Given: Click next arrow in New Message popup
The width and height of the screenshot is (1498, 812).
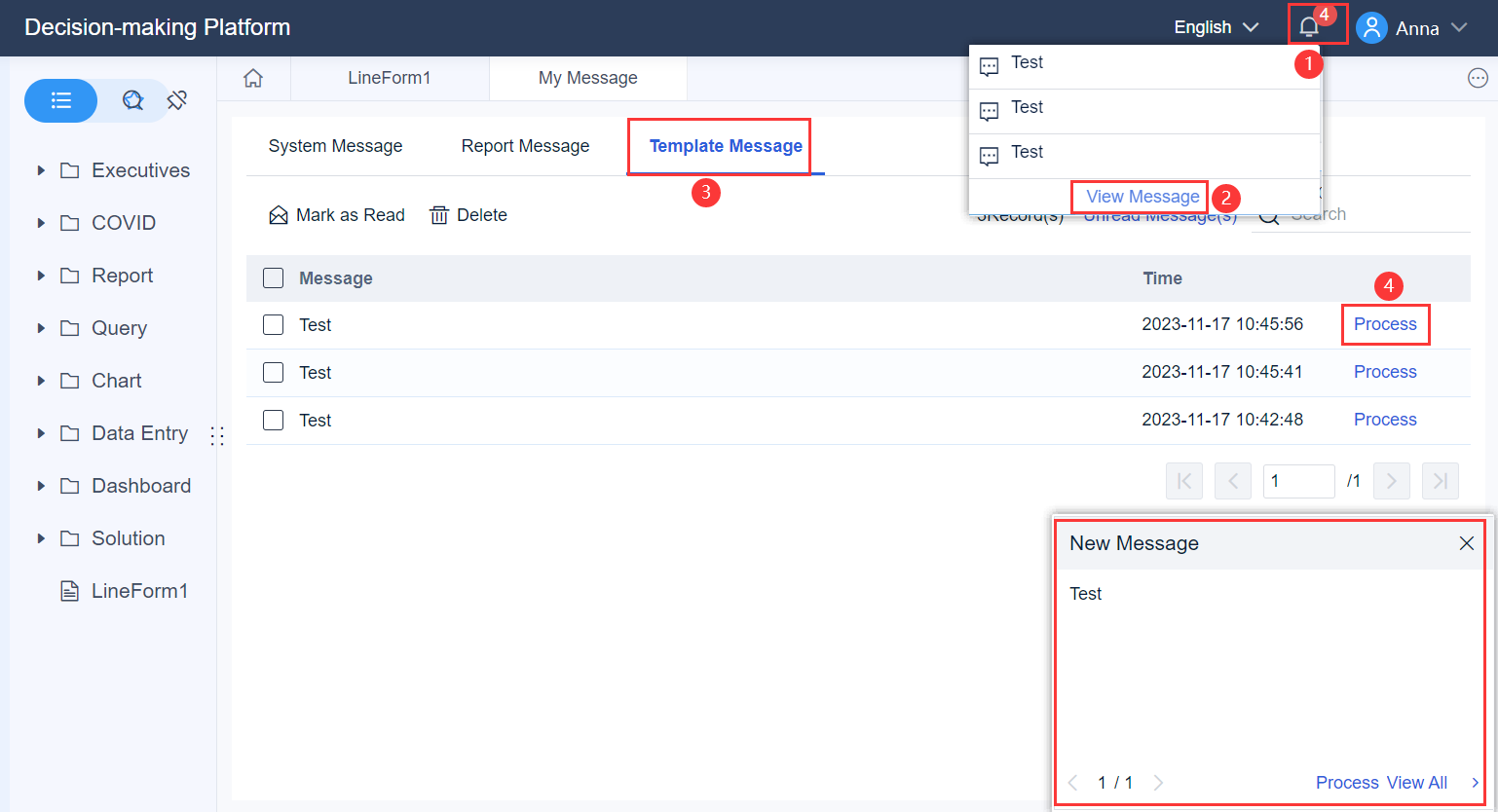Looking at the screenshot, I should (x=1159, y=783).
